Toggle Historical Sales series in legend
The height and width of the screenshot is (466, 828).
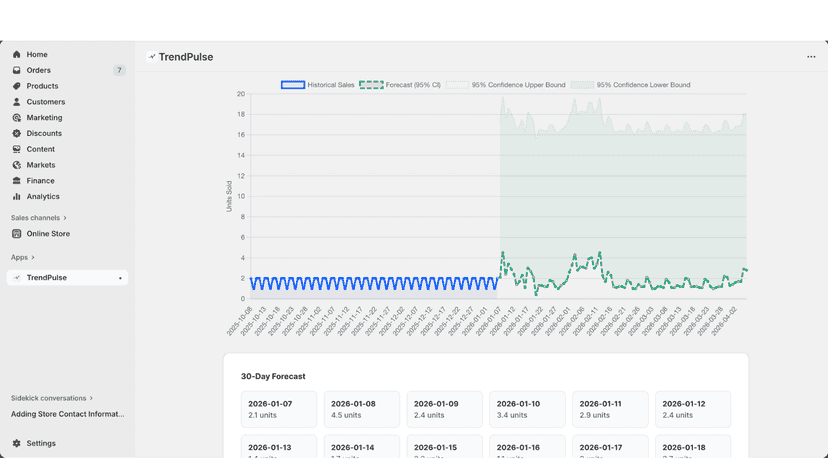click(318, 85)
